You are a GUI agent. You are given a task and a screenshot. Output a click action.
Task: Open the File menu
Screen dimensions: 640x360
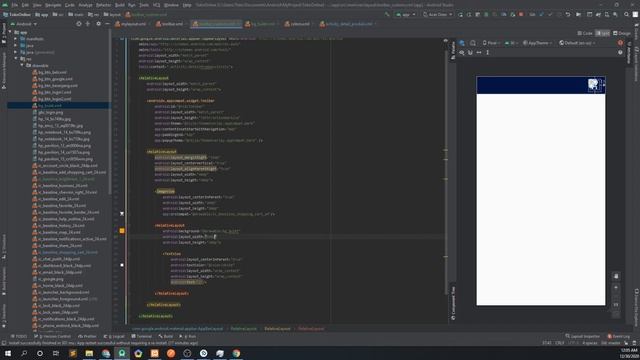coord(15,5)
